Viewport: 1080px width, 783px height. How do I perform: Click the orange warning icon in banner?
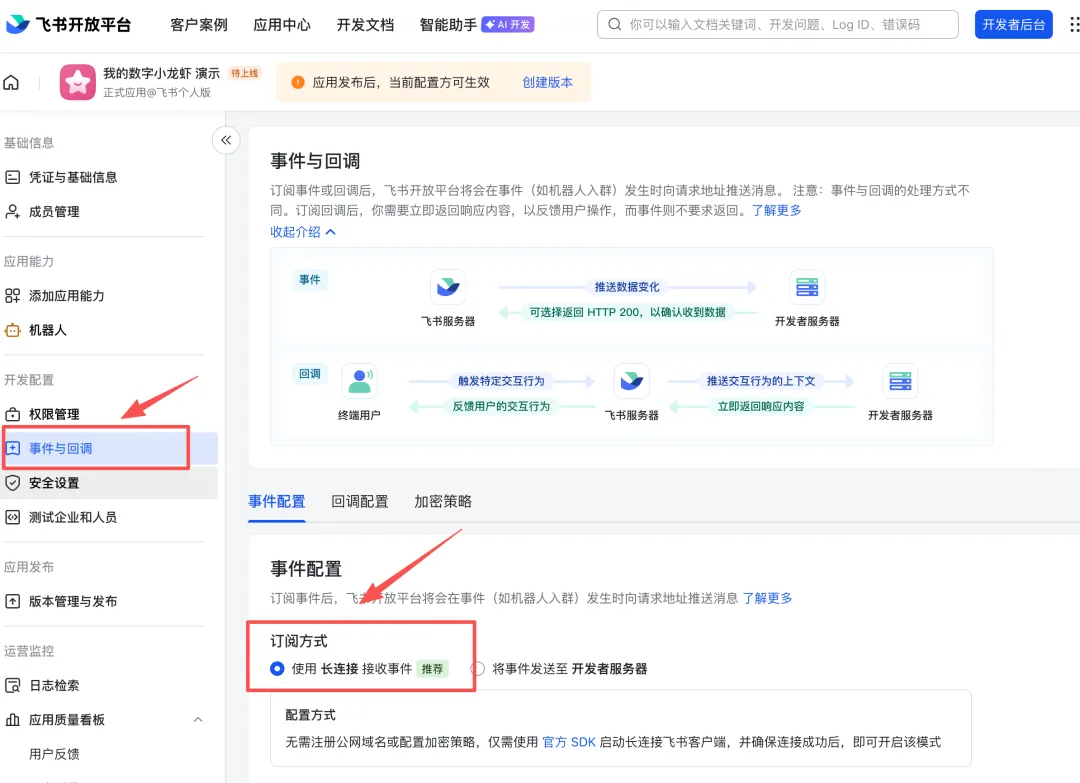click(x=298, y=83)
